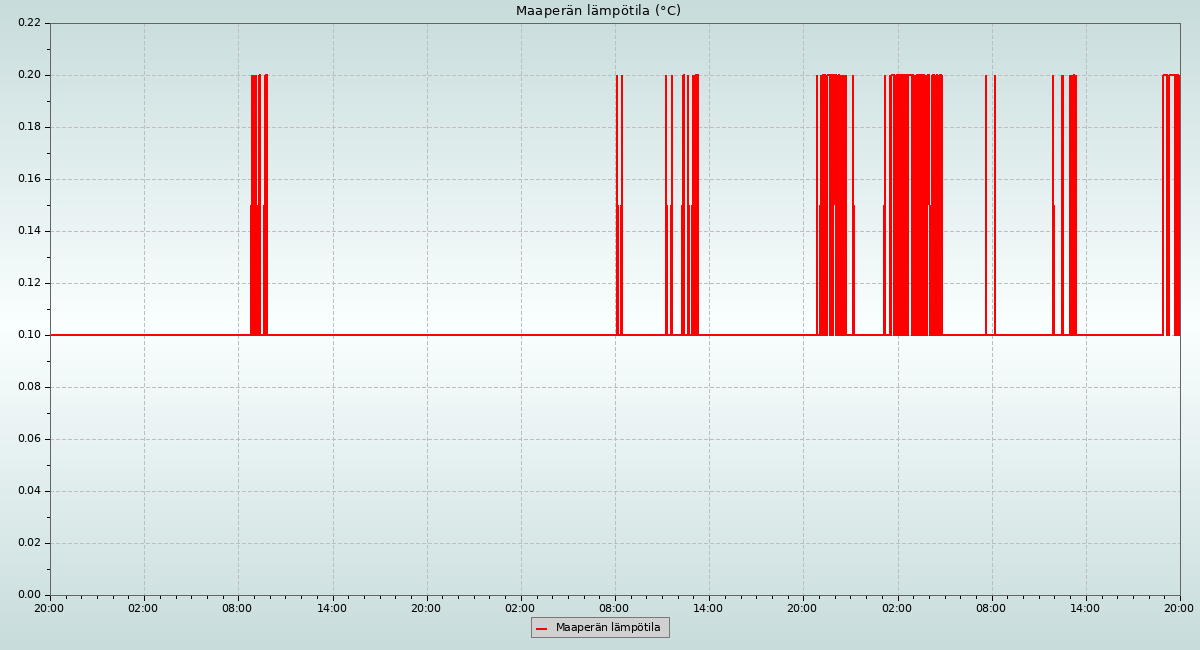The image size is (1200, 650).
Task: Click the 0.08 y-axis tick label
Action: pos(29,387)
